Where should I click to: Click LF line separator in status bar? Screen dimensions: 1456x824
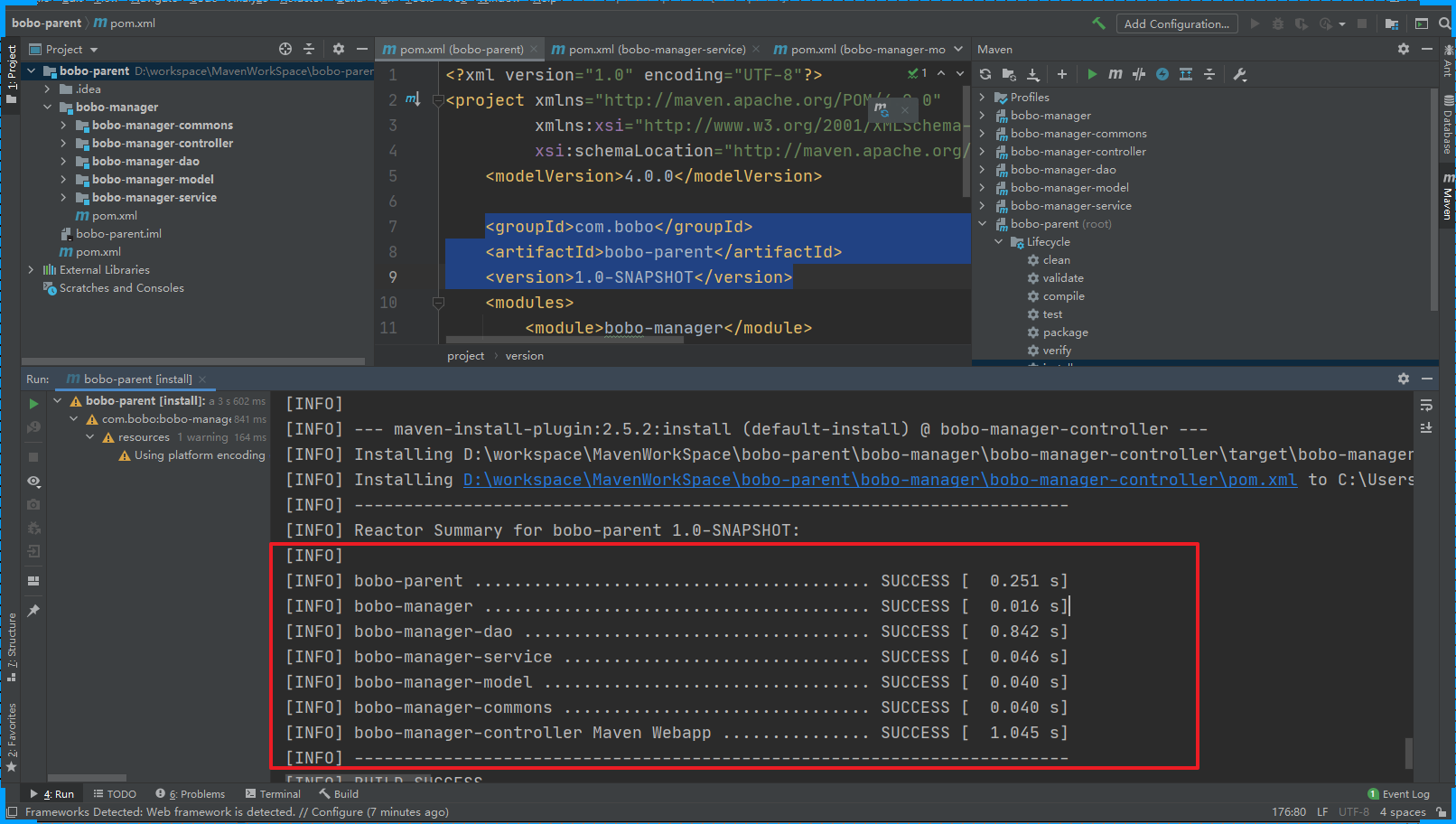click(x=1322, y=812)
